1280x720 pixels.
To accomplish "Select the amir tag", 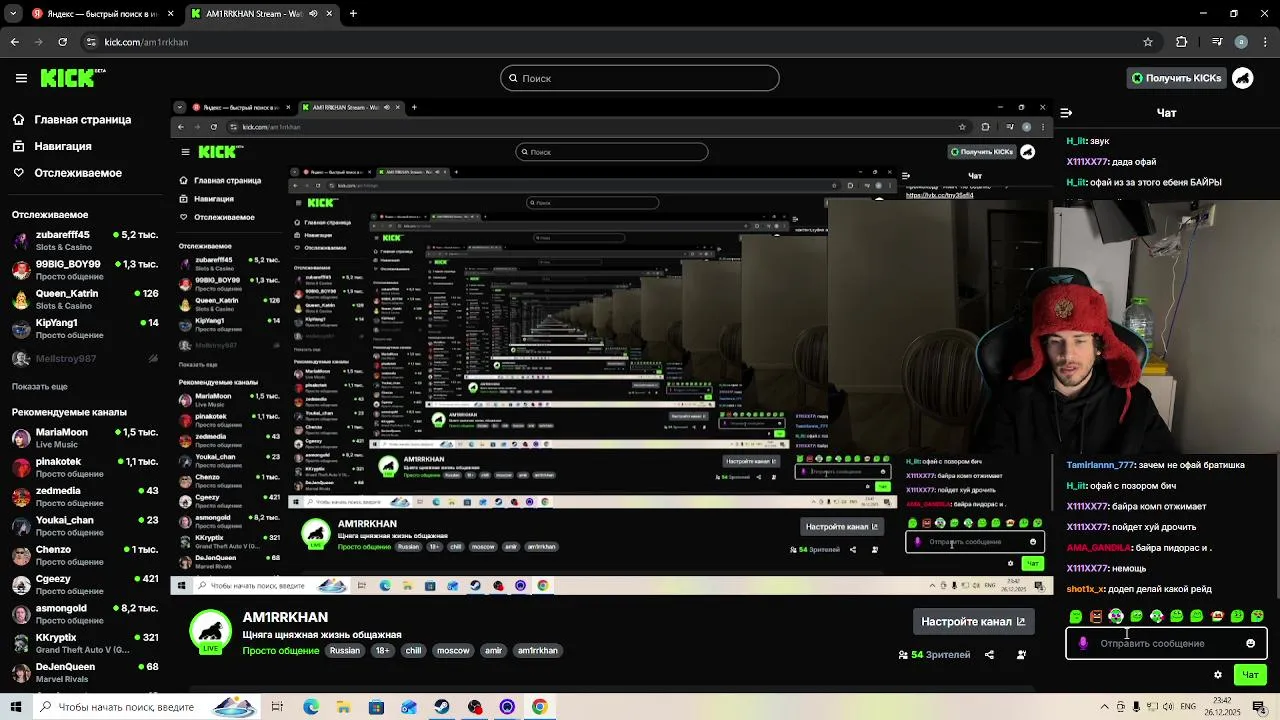I will point(494,651).
